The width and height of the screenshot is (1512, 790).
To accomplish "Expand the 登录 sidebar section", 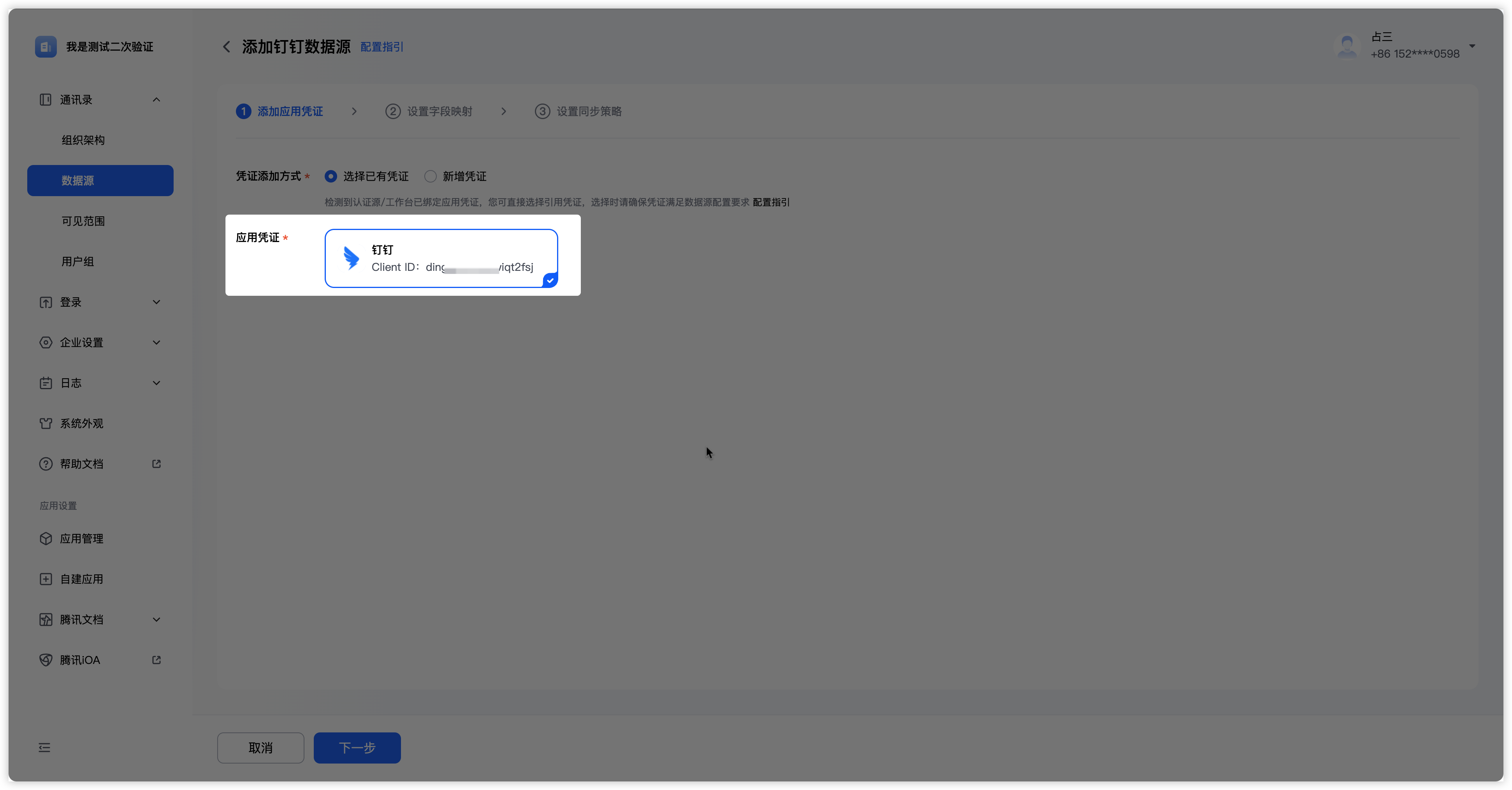I will pyautogui.click(x=156, y=302).
